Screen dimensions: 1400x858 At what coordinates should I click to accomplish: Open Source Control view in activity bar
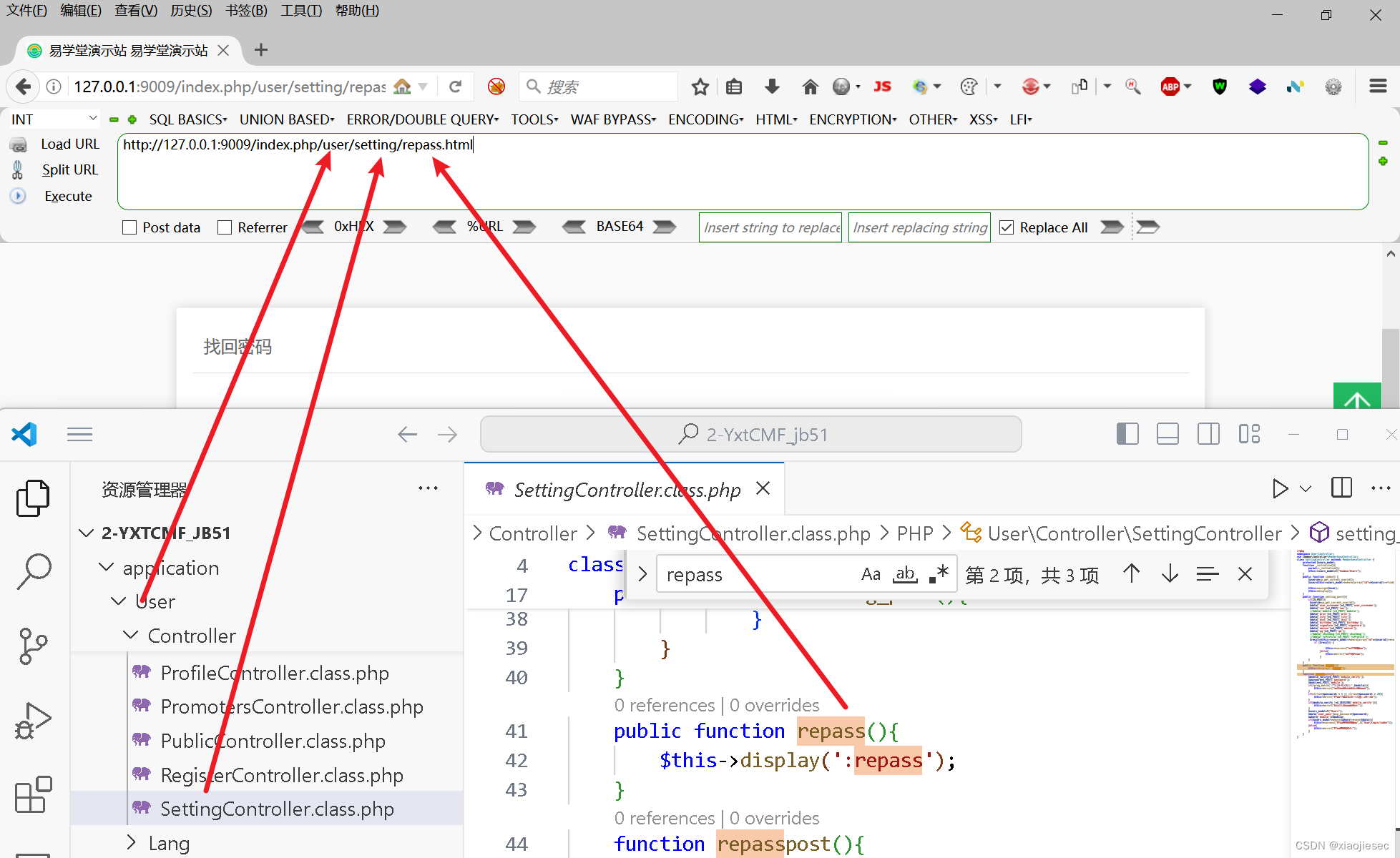tap(33, 646)
